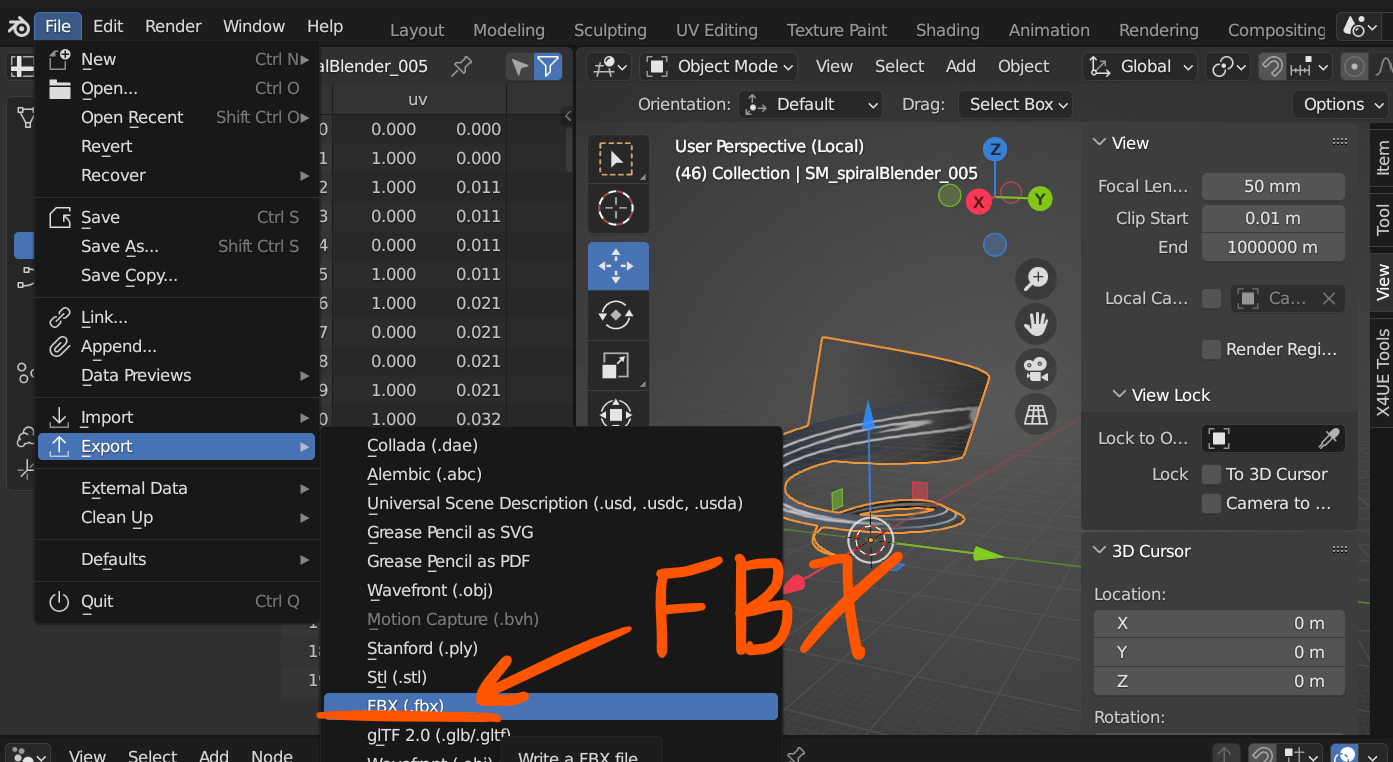The height and width of the screenshot is (762, 1393).
Task: Open the pivot point dropdown
Action: [x=1229, y=67]
